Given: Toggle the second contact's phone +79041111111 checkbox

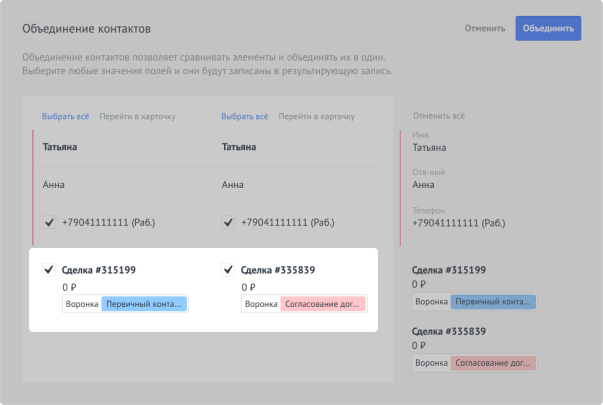Looking at the screenshot, I should tap(228, 222).
